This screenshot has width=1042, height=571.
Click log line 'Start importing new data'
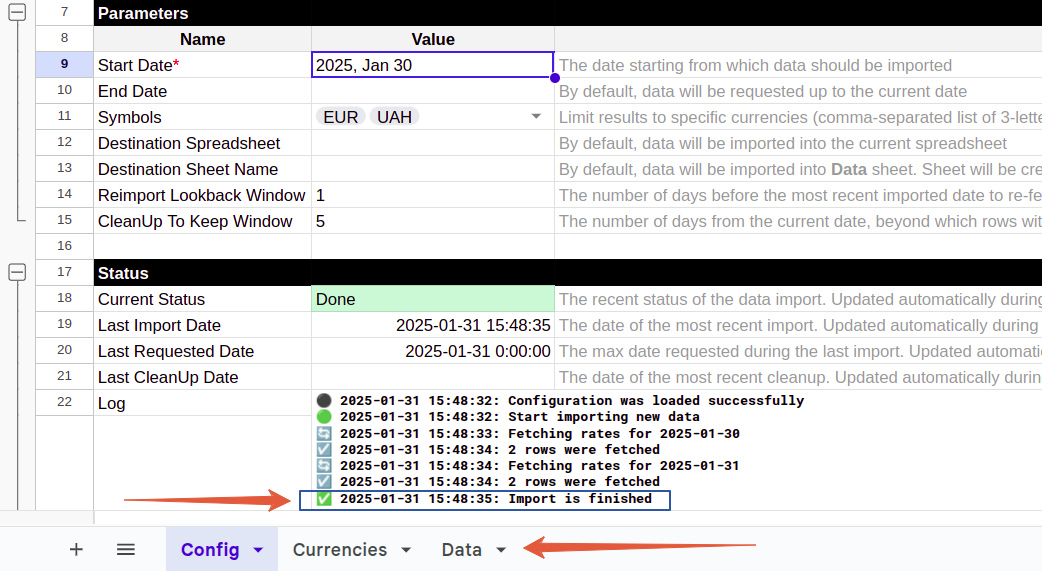point(508,417)
